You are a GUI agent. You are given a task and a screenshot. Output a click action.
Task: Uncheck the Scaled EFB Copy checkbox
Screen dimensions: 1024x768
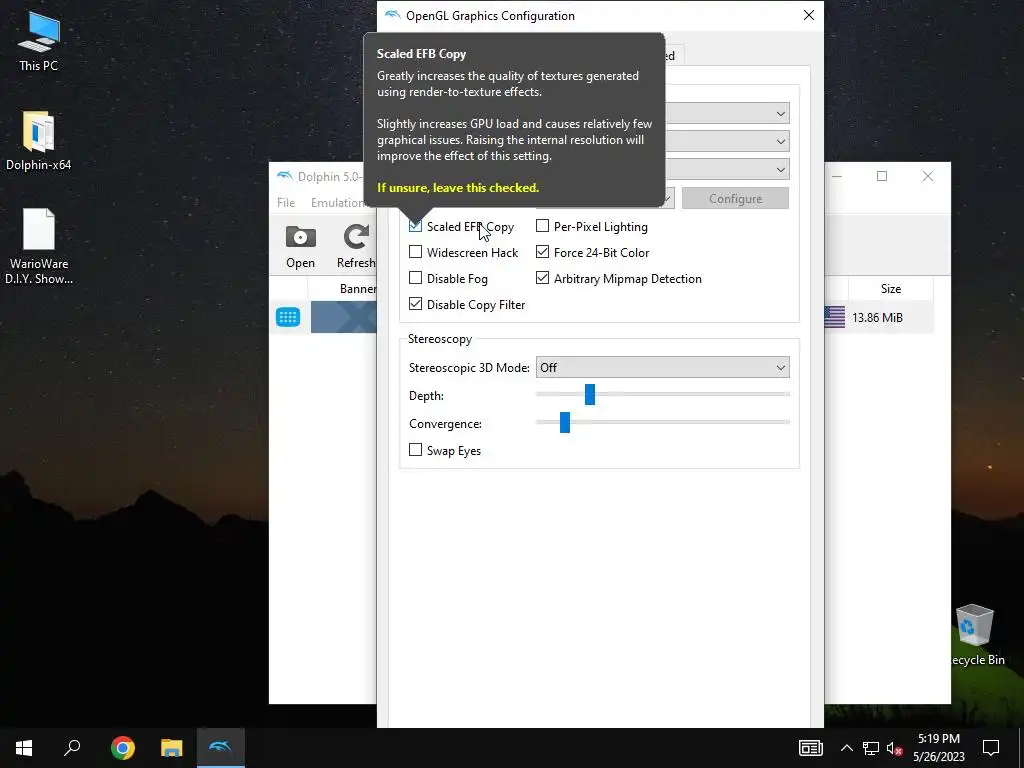coord(415,226)
